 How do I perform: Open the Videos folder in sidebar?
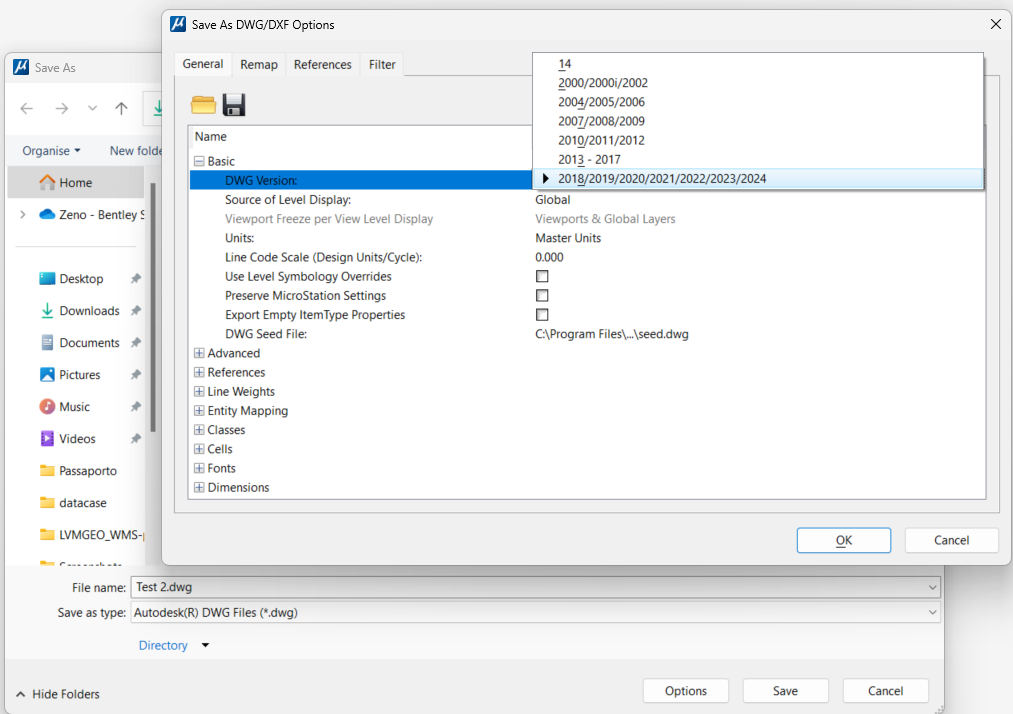point(77,439)
